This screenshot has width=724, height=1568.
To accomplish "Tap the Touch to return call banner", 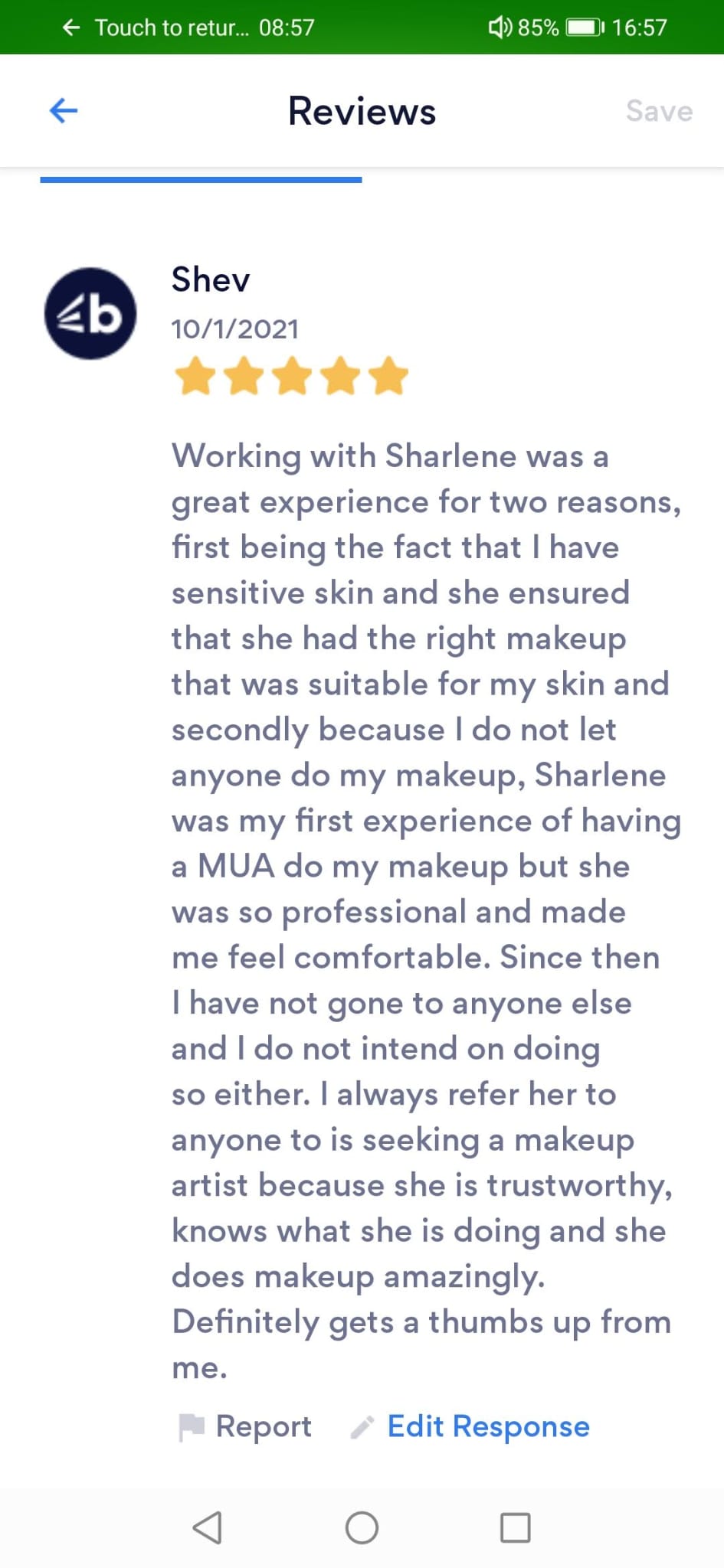I will click(x=188, y=28).
